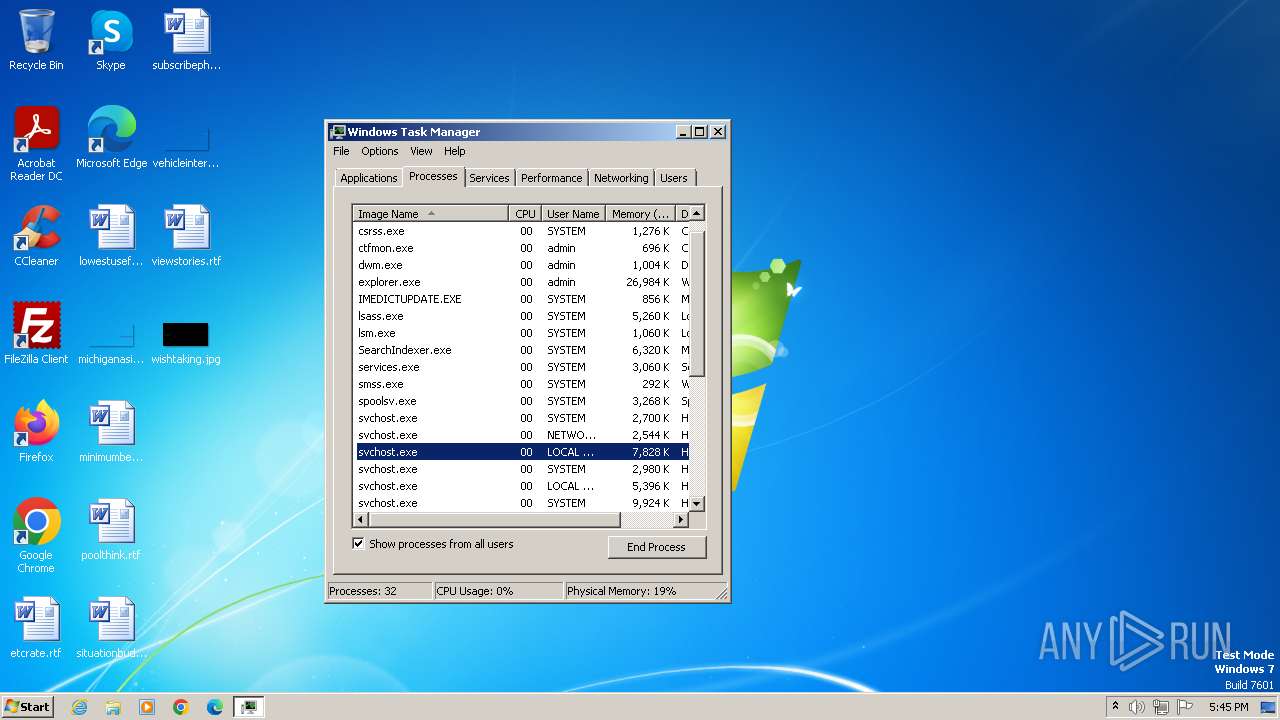The width and height of the screenshot is (1280, 720).
Task: Select the lsass.exe process row
Action: tap(521, 316)
